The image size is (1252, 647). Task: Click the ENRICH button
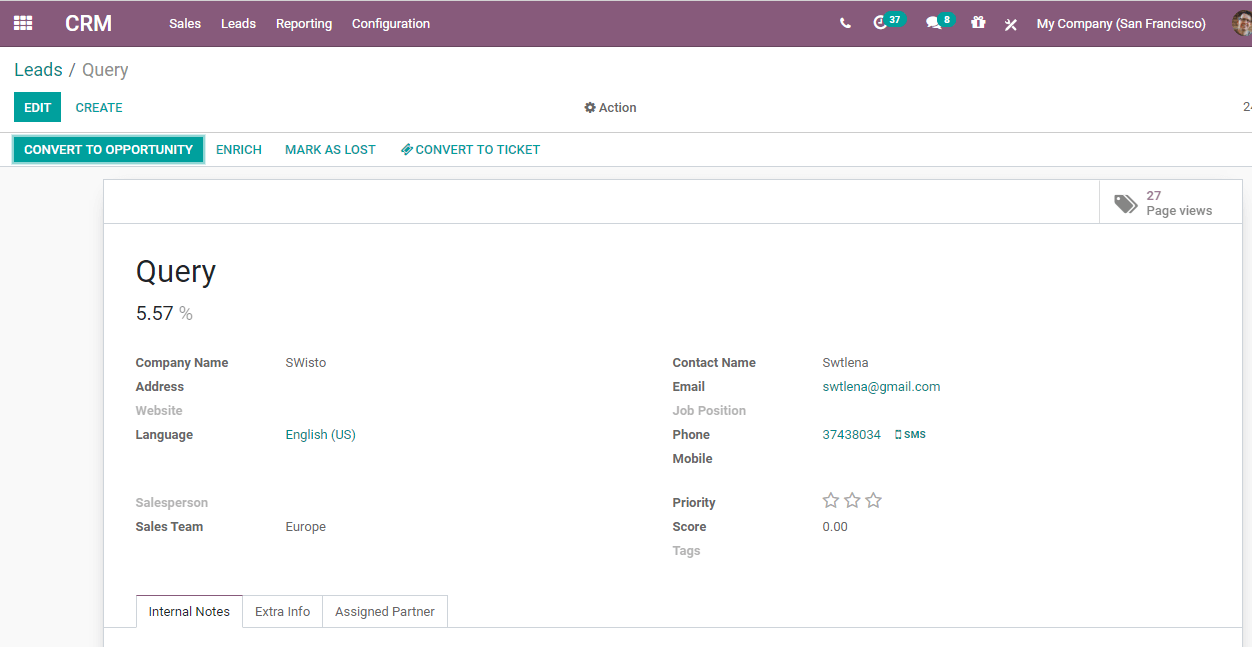(239, 150)
